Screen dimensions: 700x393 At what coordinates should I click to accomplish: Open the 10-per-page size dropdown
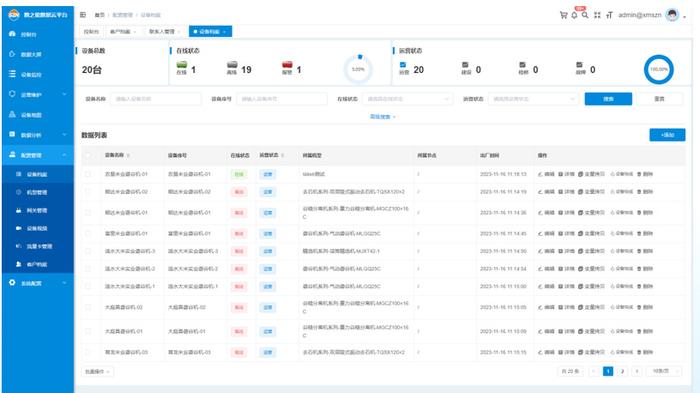click(664, 371)
